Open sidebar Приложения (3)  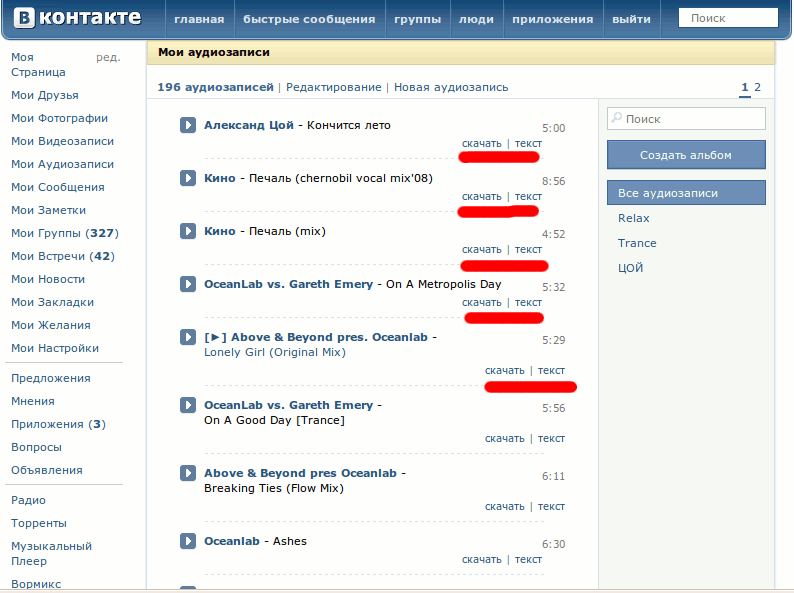click(x=58, y=424)
